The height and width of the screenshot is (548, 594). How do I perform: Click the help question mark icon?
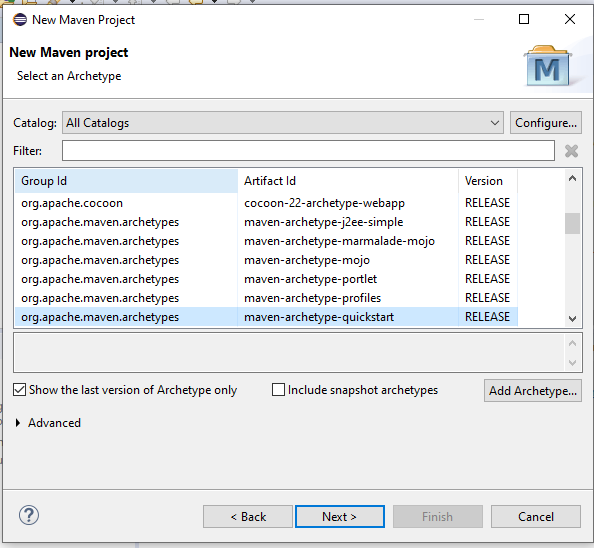click(x=29, y=515)
